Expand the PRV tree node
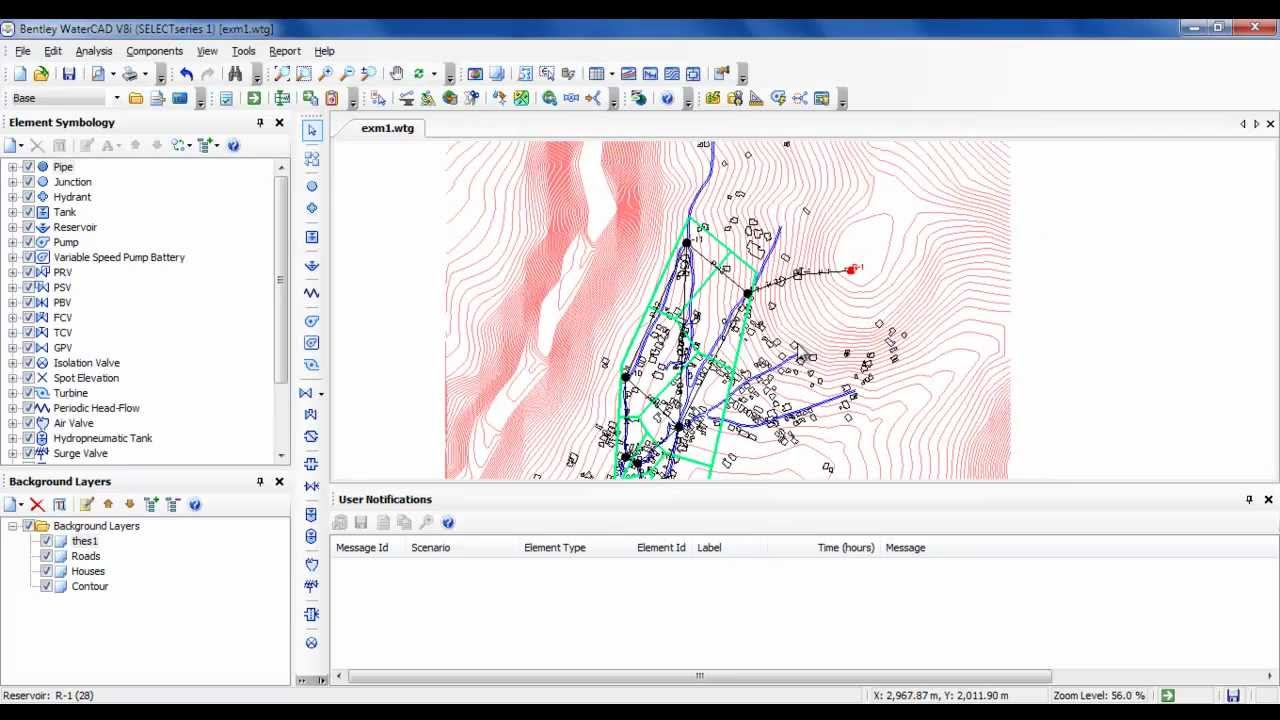The width and height of the screenshot is (1280, 720). click(12, 272)
